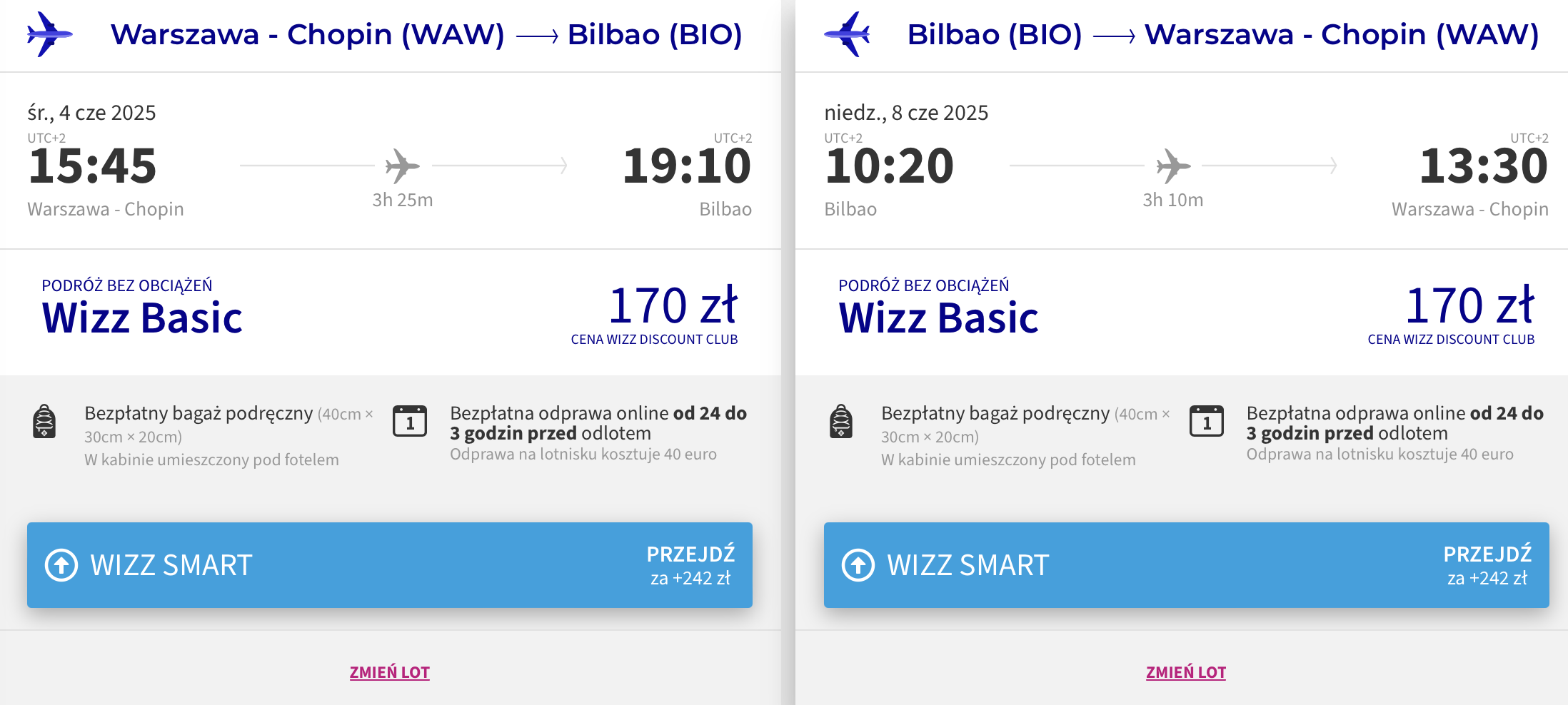Click the calendar check-in icon in return card
This screenshot has width=1568, height=705.
coord(1207,421)
